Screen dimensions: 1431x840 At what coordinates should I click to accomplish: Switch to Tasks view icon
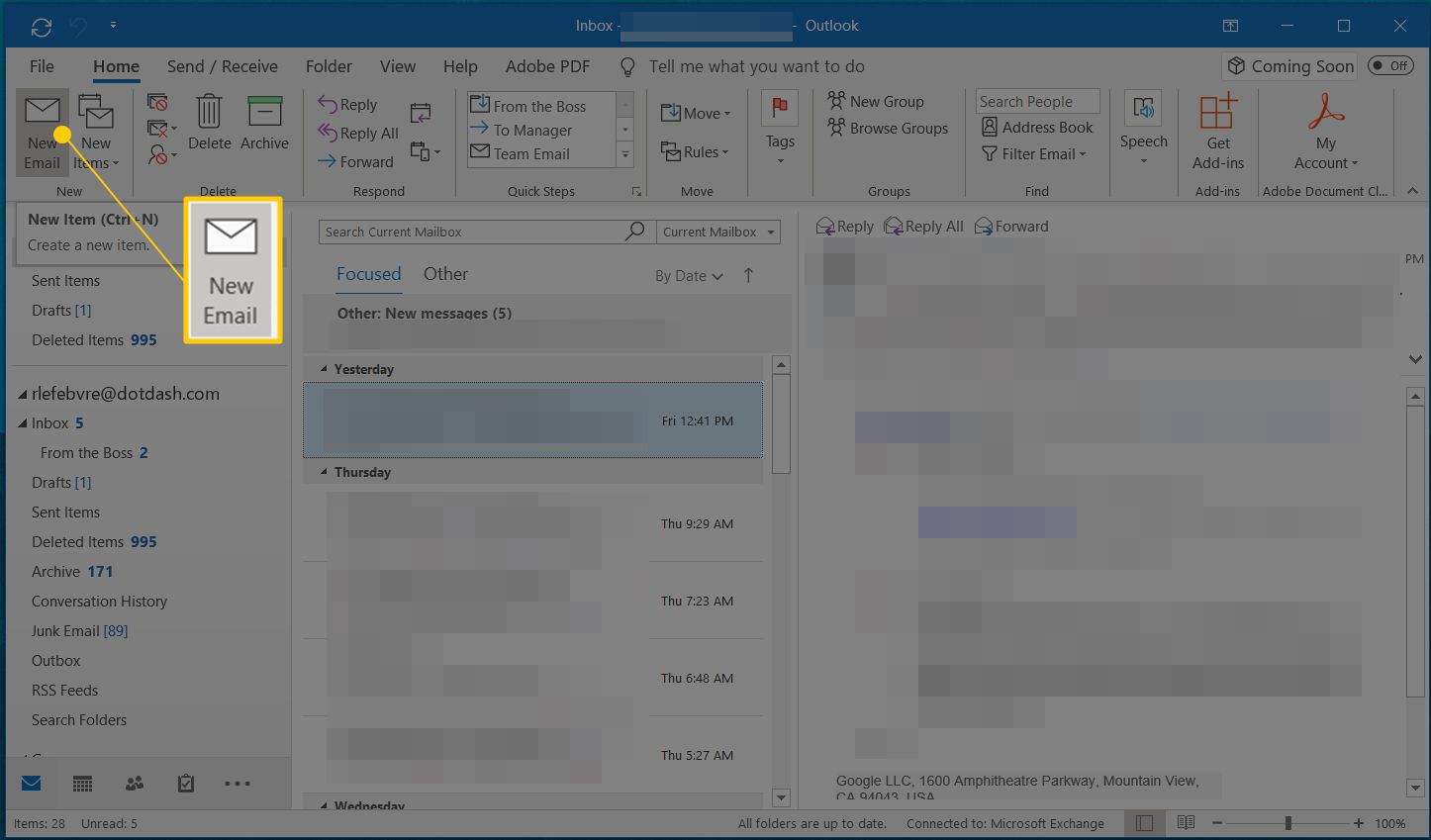(186, 784)
